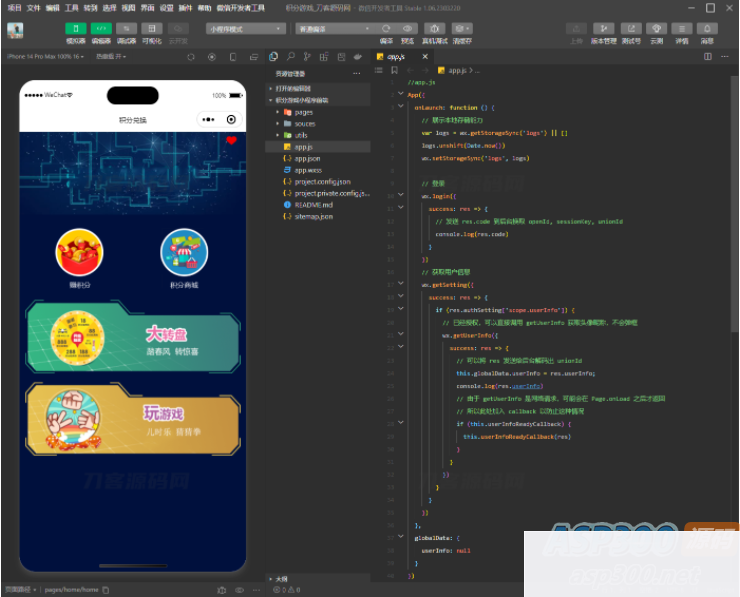Click the Upload toolbar icon
This screenshot has width=740, height=597.
[576, 30]
